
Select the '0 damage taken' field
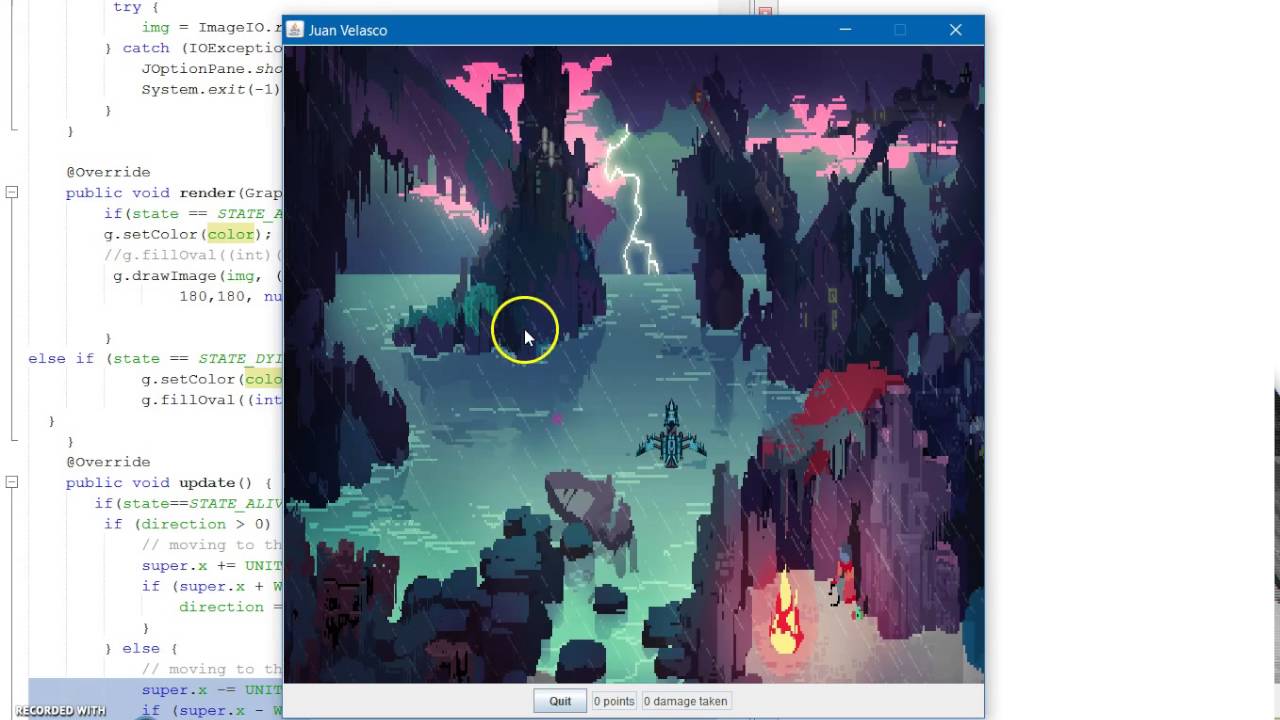tap(685, 701)
